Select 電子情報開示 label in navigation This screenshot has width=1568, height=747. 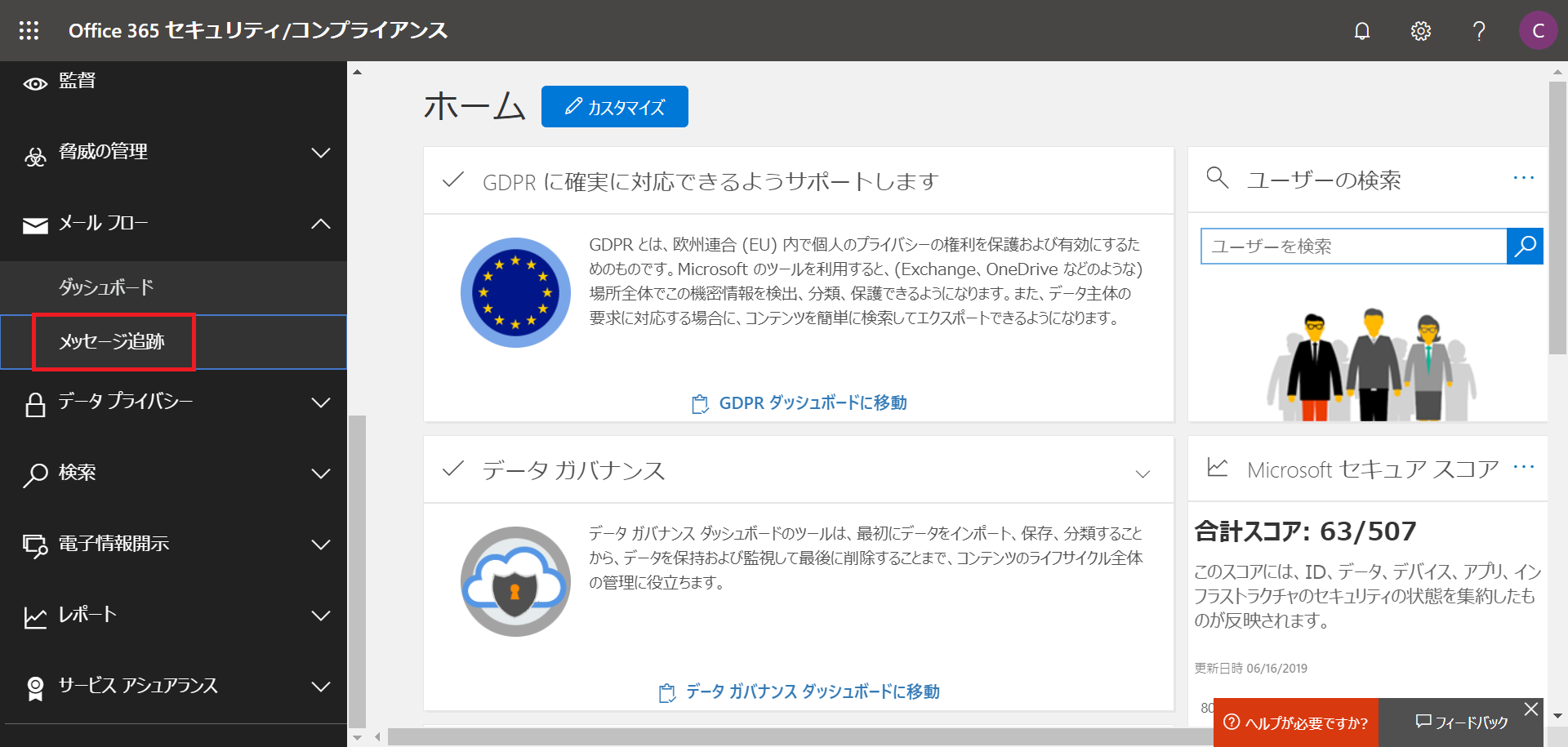pos(114,544)
